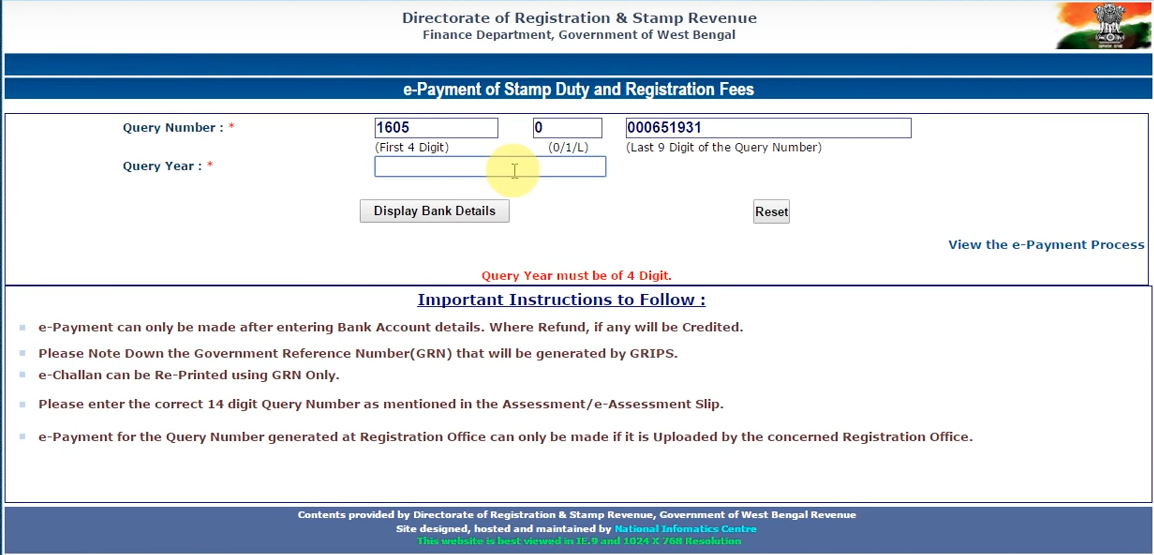Focus the first 4 digit Query Number field

point(436,128)
